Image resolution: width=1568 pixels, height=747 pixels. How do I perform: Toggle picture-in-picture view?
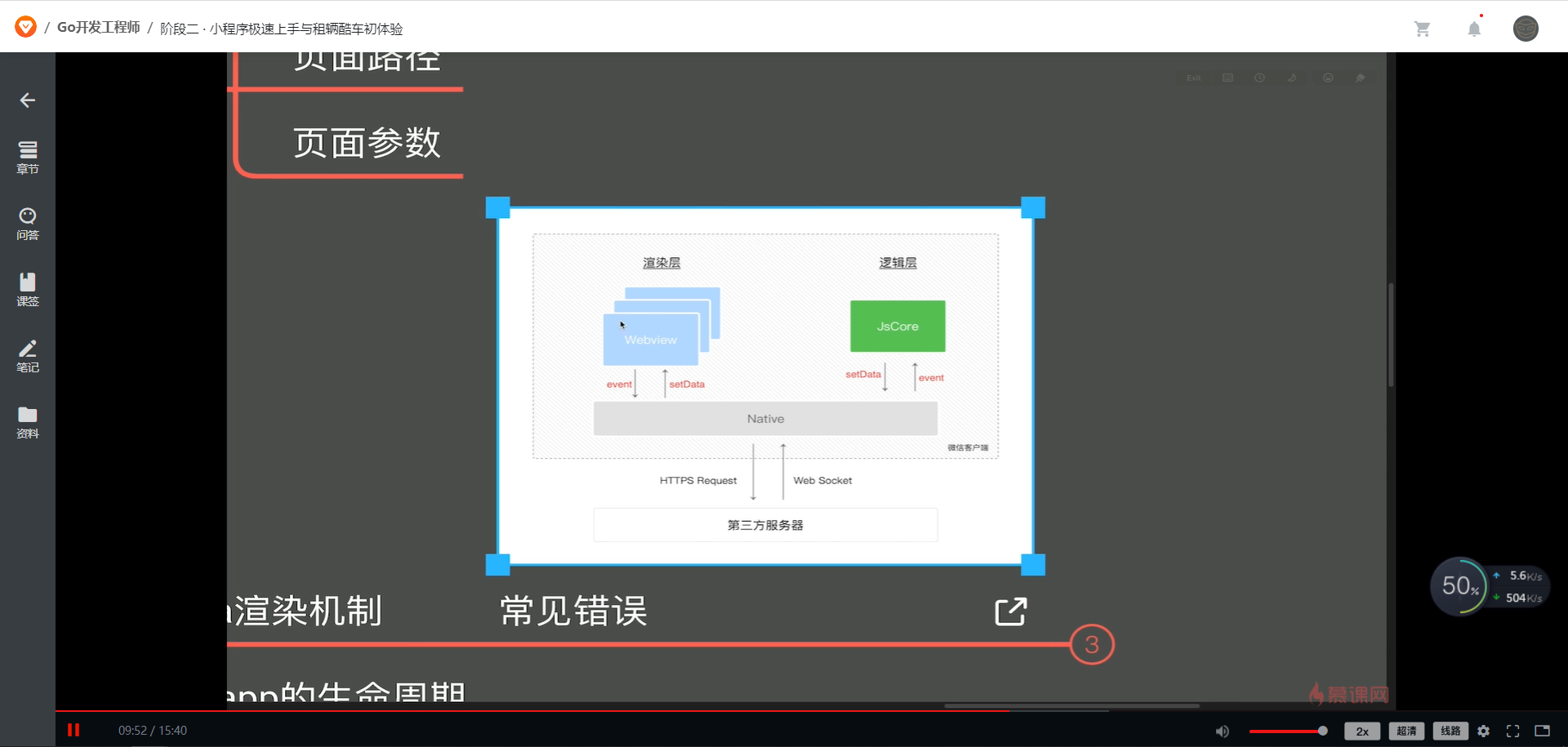[x=1541, y=731]
